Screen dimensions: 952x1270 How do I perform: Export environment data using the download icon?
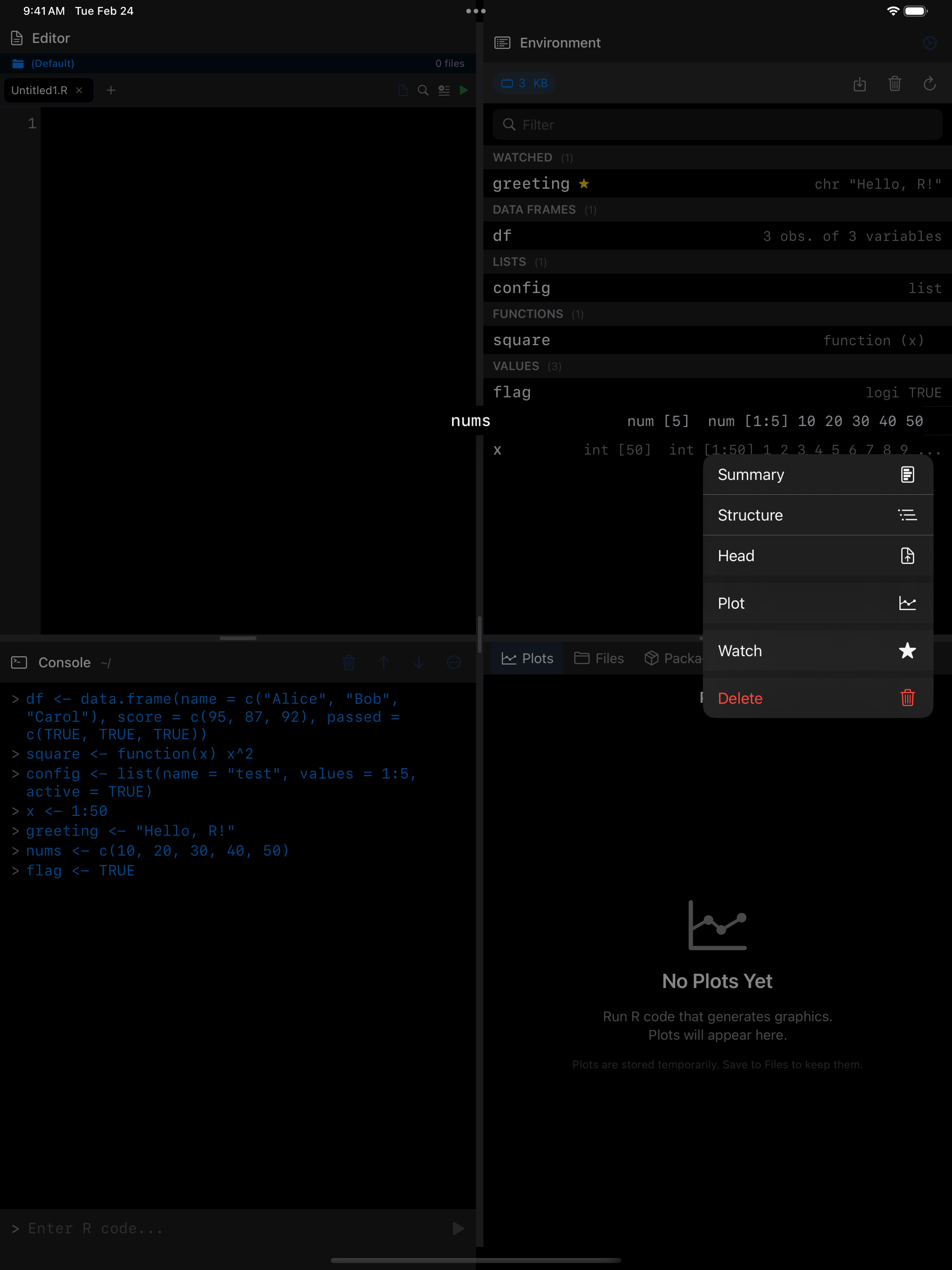(860, 84)
